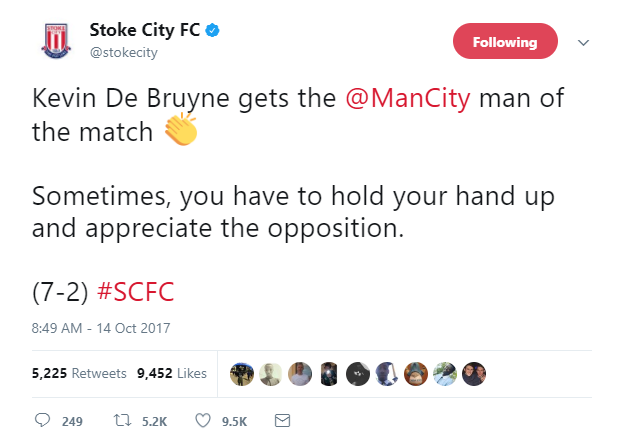Click the 8:49 AM - 14 Oct 2017 timestamp
Viewport: 624px width, 442px height.
[x=90, y=328]
